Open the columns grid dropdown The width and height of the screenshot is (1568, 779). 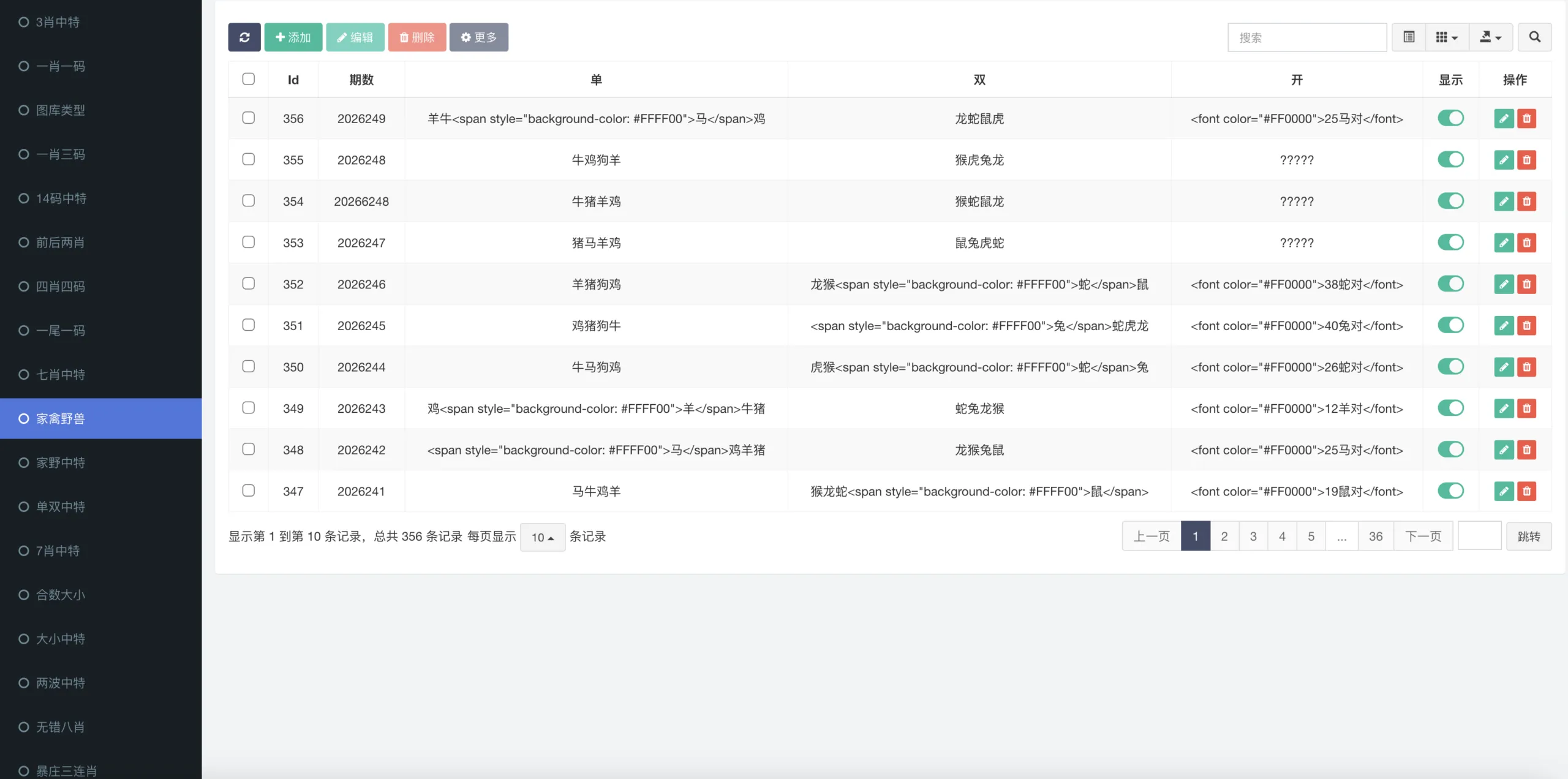[1447, 37]
